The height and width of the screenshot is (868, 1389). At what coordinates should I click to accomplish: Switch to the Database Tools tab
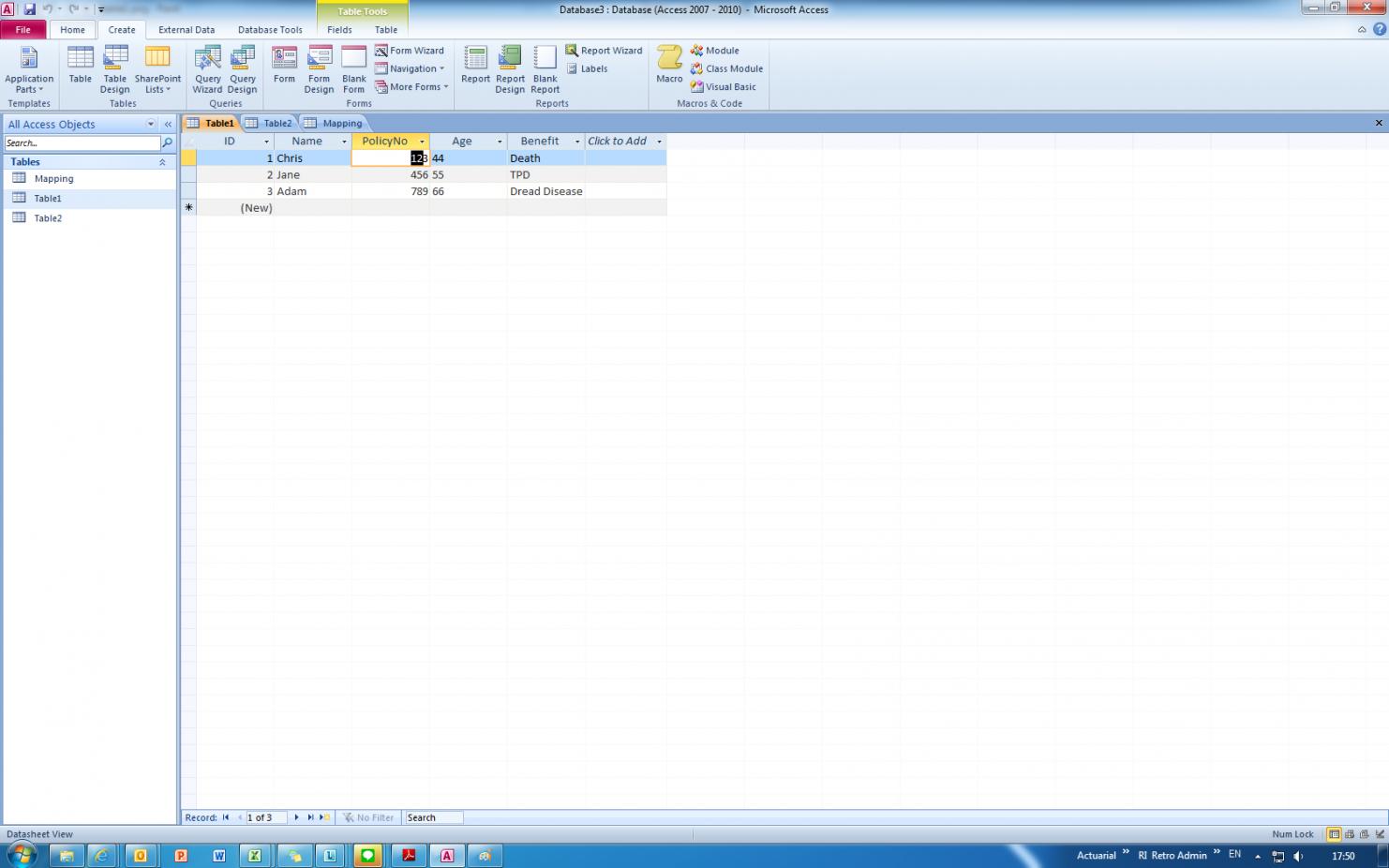(x=270, y=30)
